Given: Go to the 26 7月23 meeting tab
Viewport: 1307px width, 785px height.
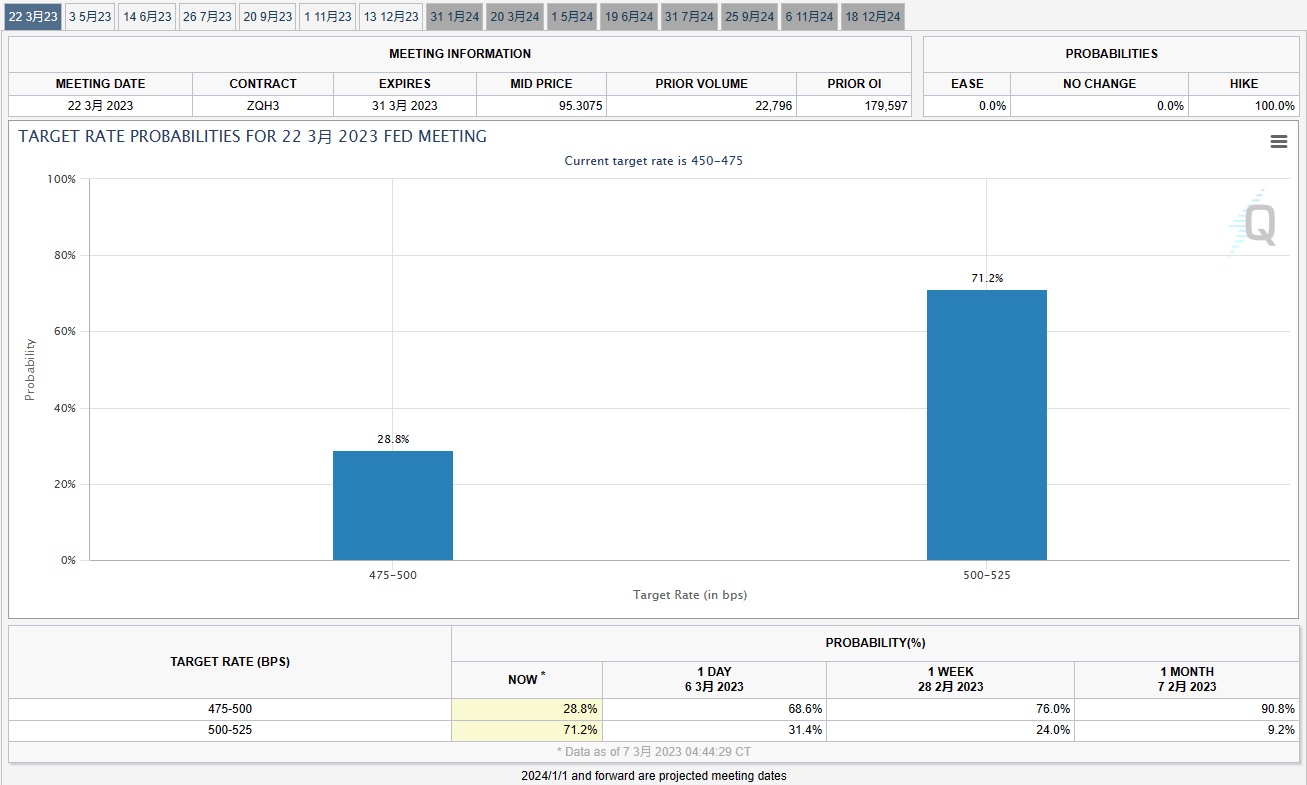Looking at the screenshot, I should (208, 16).
